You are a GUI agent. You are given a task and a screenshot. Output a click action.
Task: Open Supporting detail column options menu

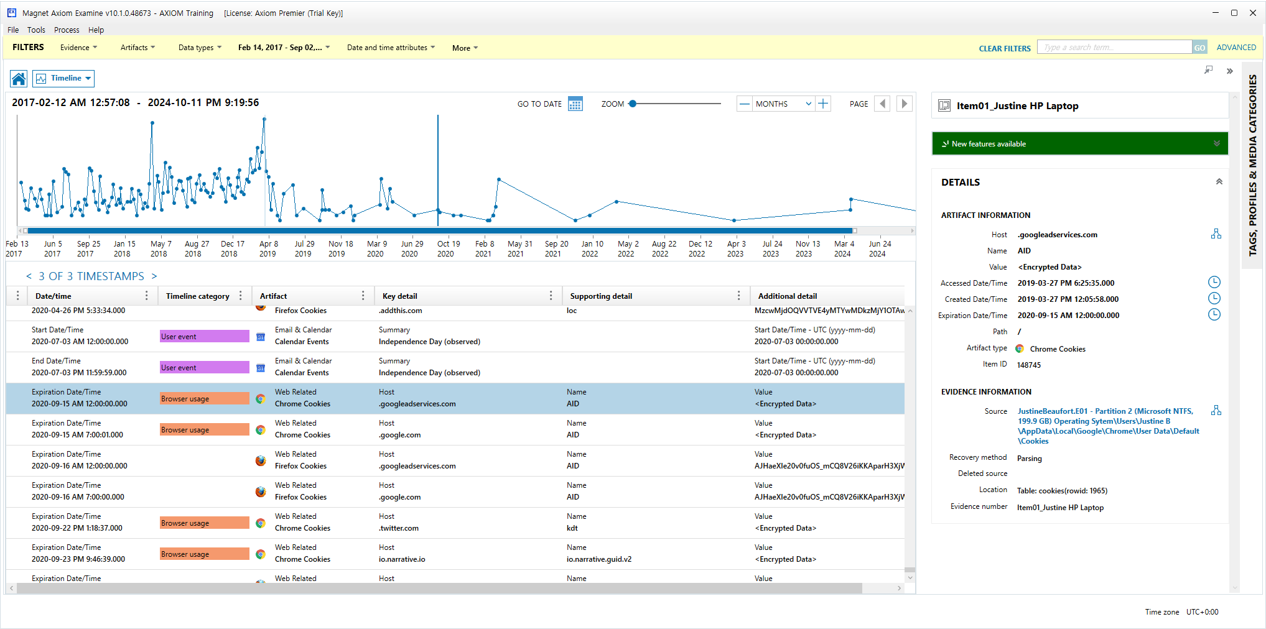pyautogui.click(x=738, y=296)
